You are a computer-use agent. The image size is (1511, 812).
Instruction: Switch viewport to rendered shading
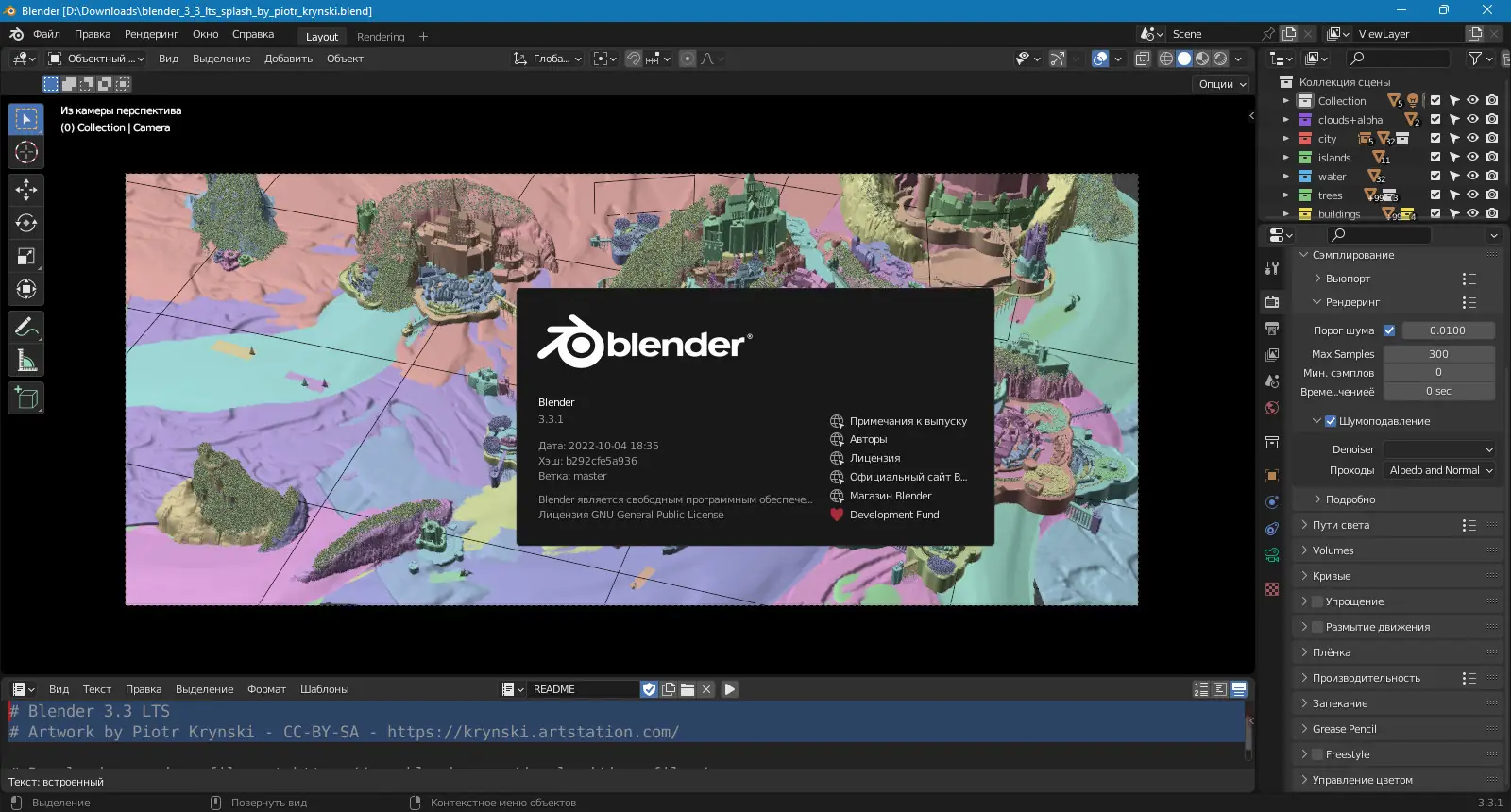pyautogui.click(x=1220, y=59)
